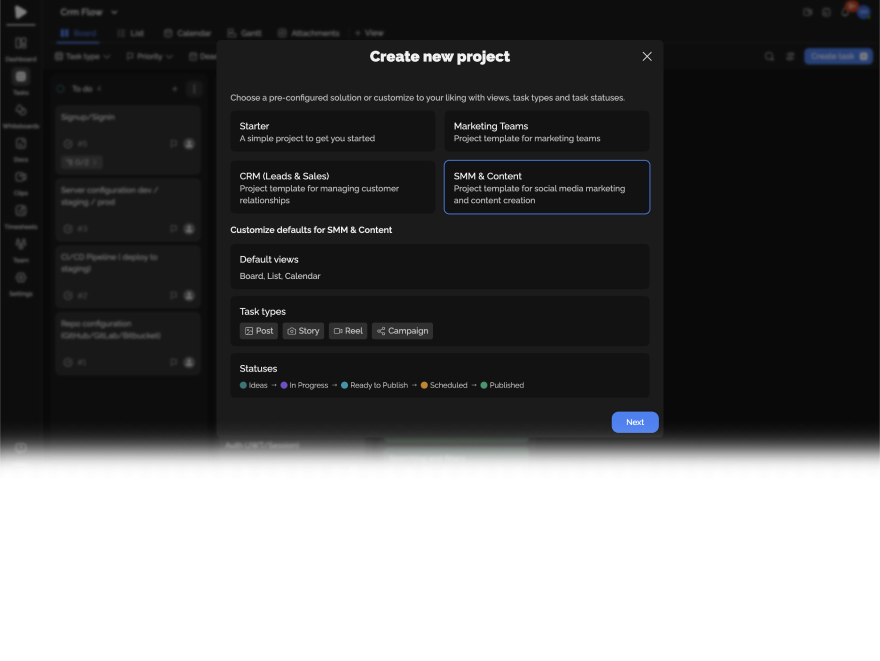Image resolution: width=880 pixels, height=661 pixels.
Task: Click the Campaign task type chip
Action: tap(402, 331)
